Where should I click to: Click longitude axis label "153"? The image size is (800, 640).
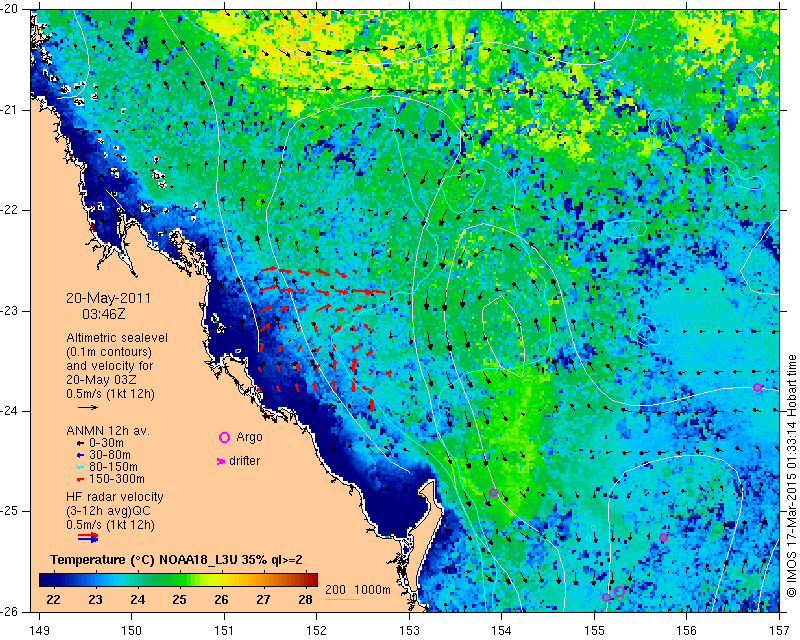click(x=409, y=631)
